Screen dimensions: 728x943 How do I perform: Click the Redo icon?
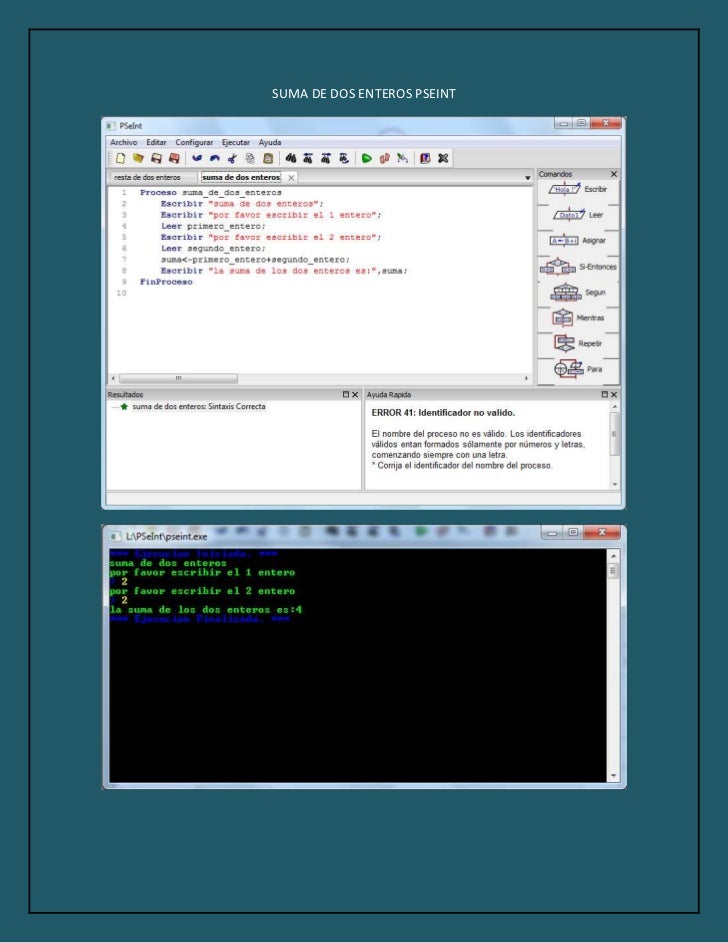215,158
